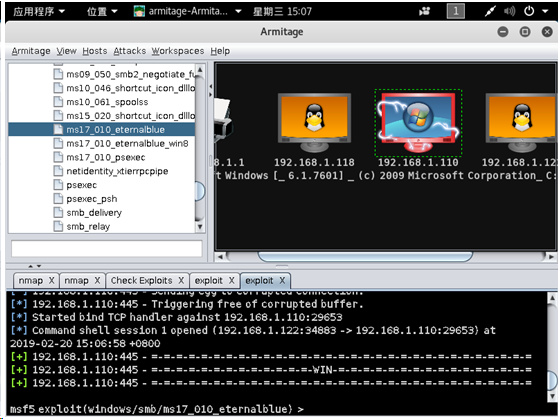Screen dimensions: 558x419
Task: Open the volume speaker icon
Action: tap(510, 11)
